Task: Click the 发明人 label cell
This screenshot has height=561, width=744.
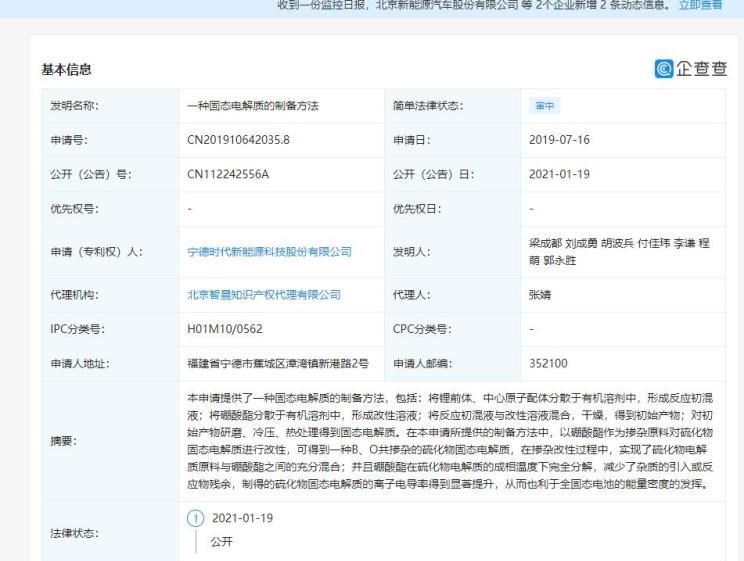Action: [453, 252]
